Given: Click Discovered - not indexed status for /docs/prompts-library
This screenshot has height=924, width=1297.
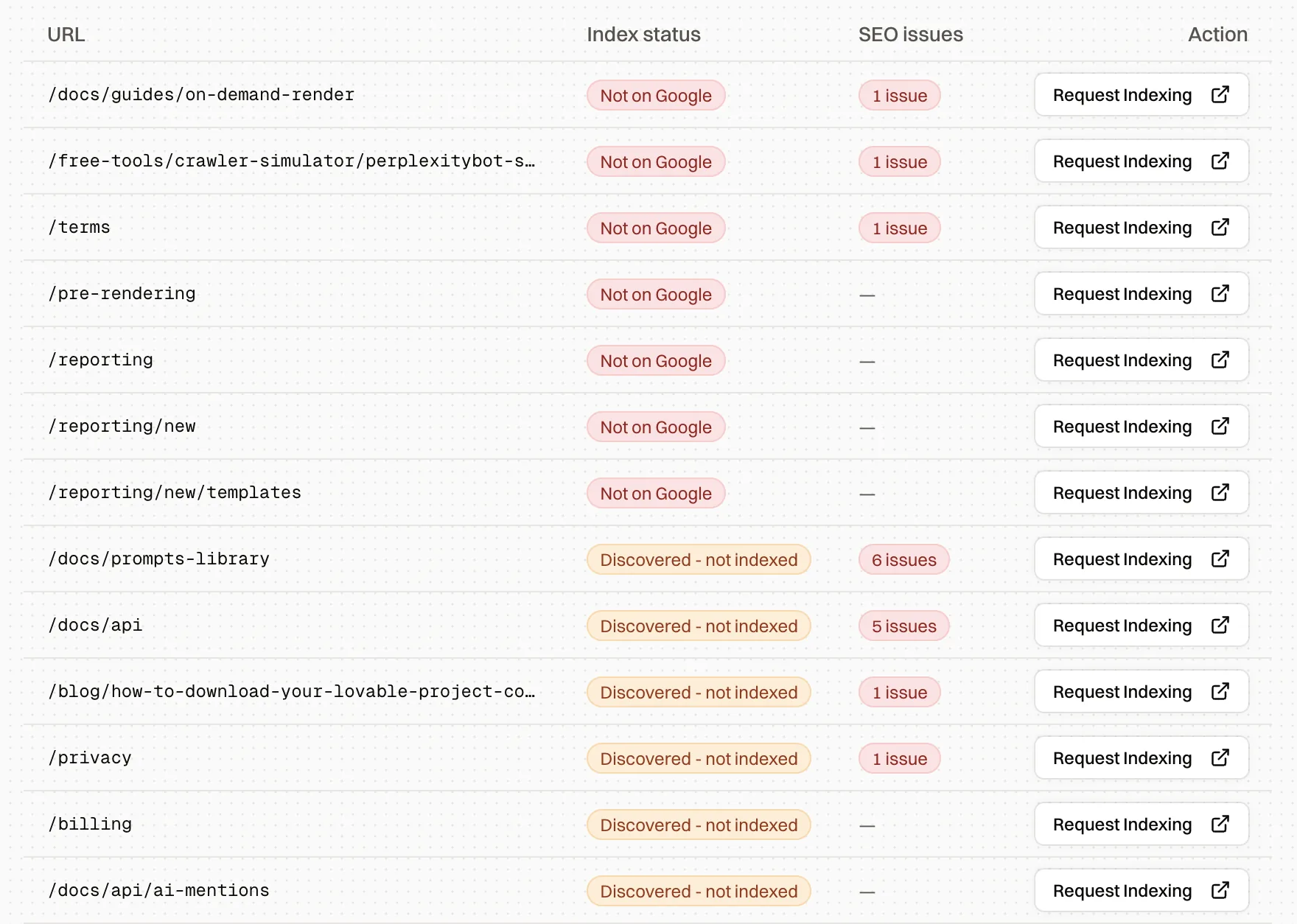Looking at the screenshot, I should (x=699, y=560).
